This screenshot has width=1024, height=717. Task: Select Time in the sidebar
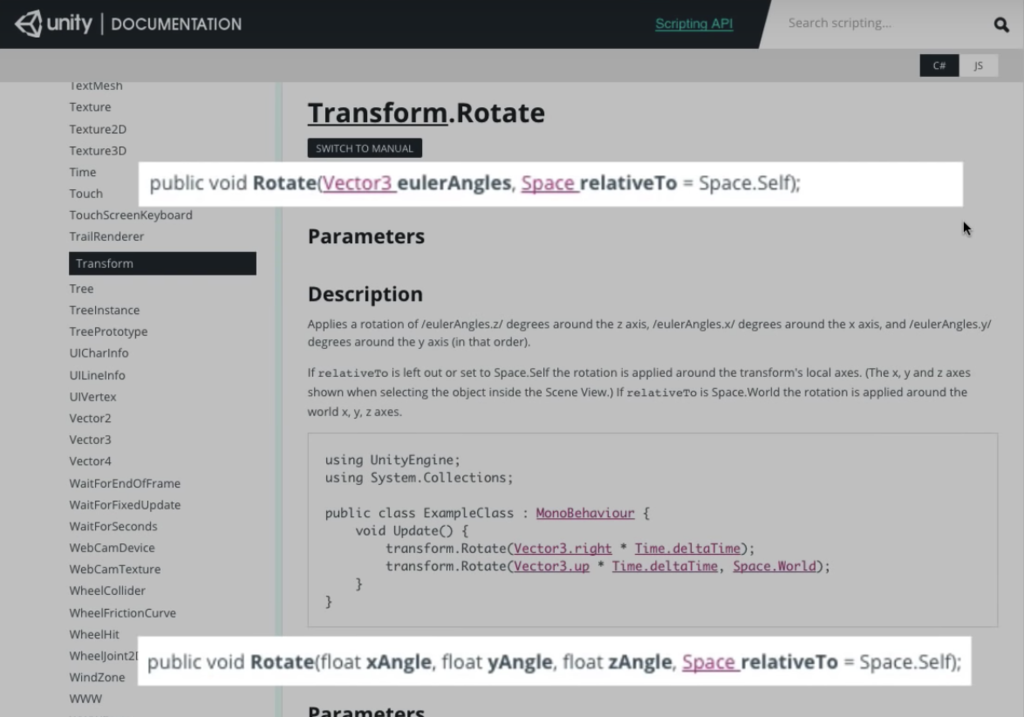pos(82,172)
